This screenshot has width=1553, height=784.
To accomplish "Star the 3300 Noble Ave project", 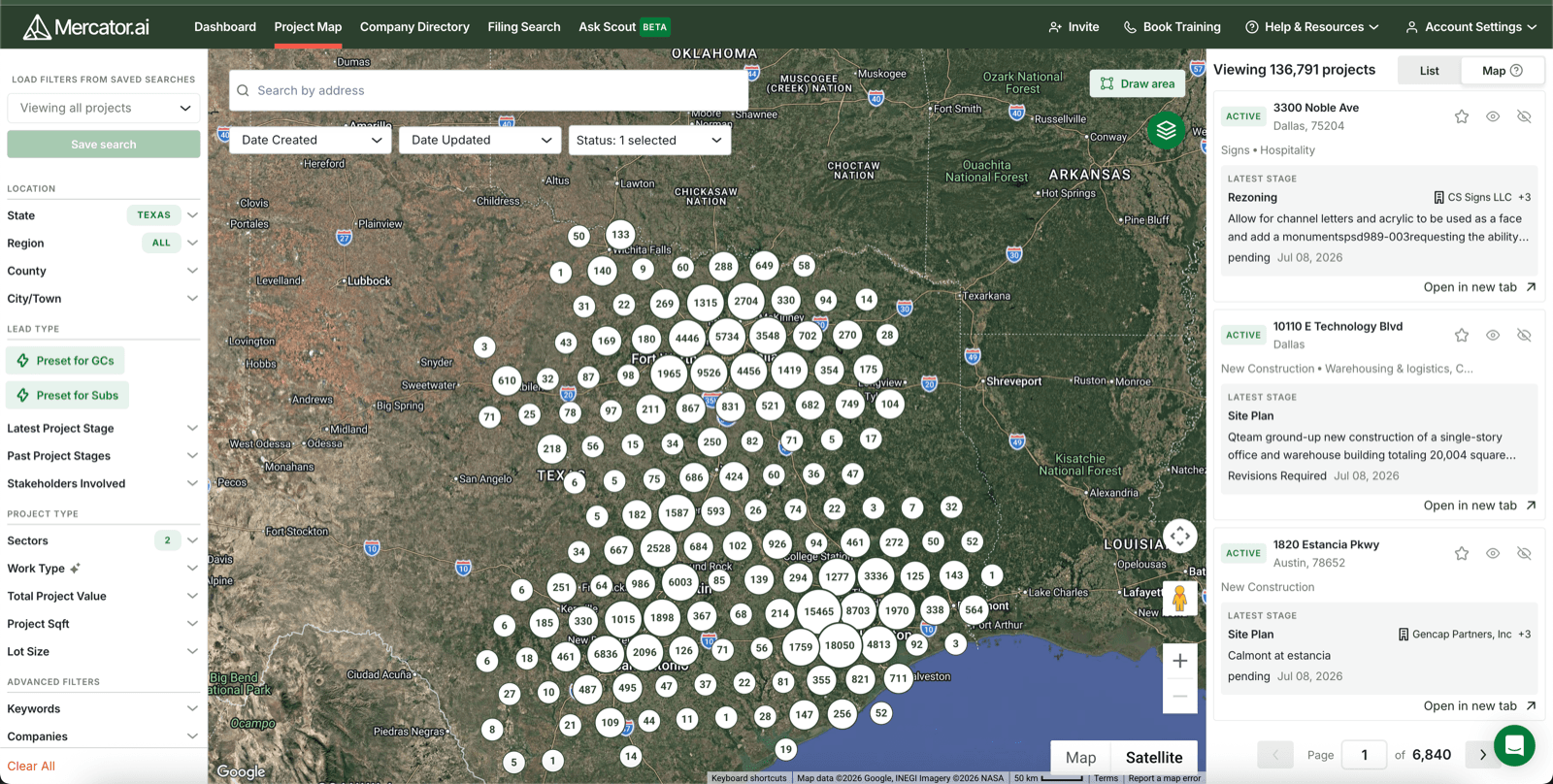I will click(1462, 116).
